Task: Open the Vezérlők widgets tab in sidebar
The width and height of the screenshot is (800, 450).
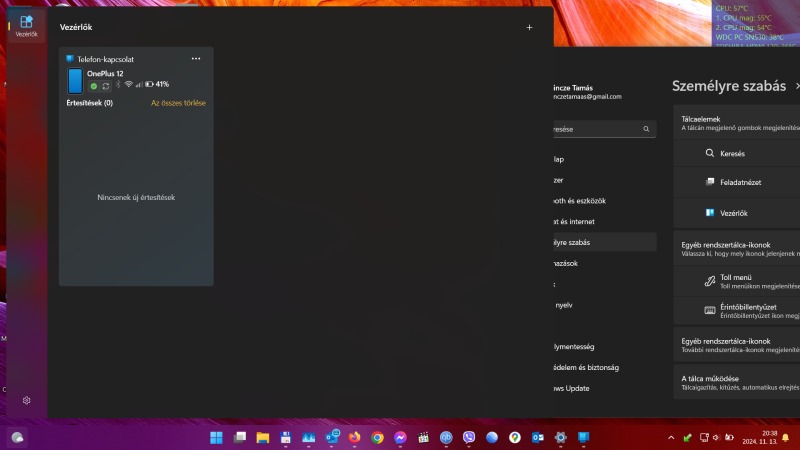Action: point(26,26)
